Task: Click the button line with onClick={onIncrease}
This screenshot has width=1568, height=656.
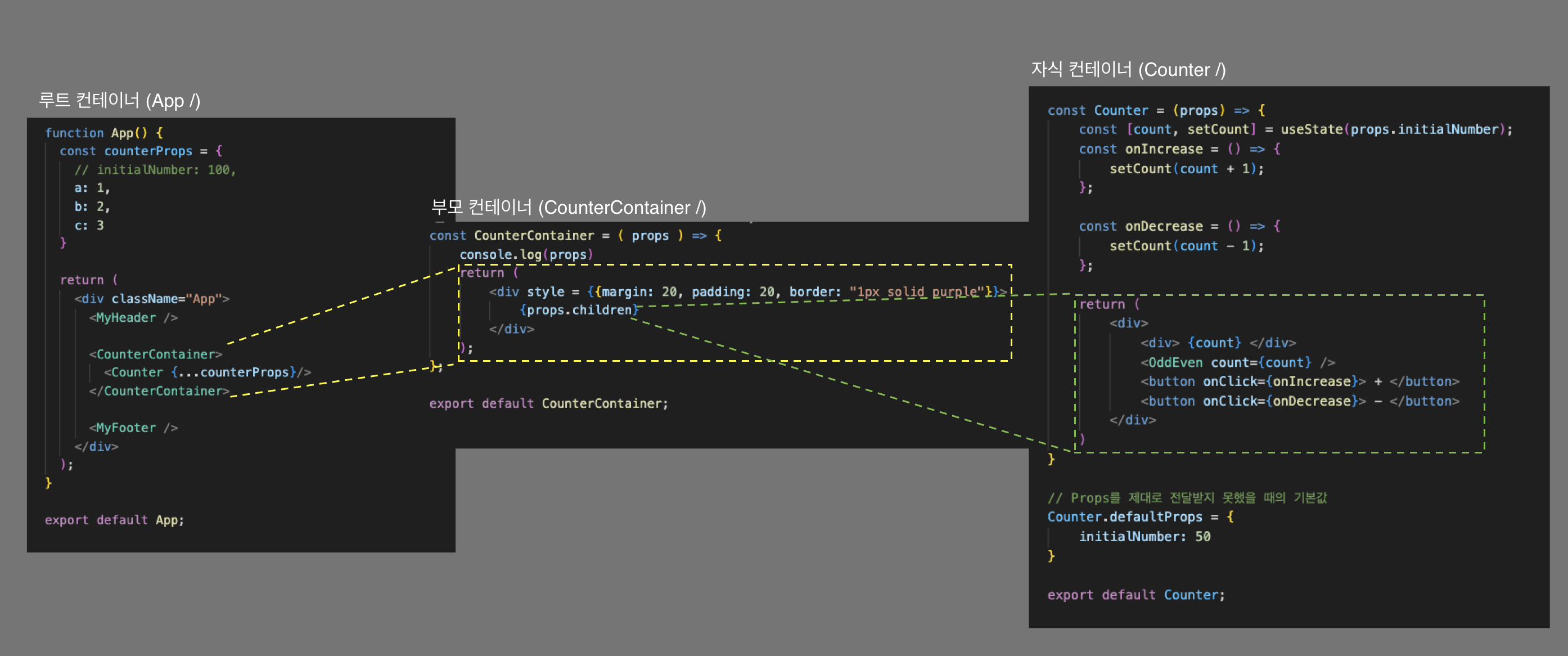Action: pyautogui.click(x=1299, y=381)
